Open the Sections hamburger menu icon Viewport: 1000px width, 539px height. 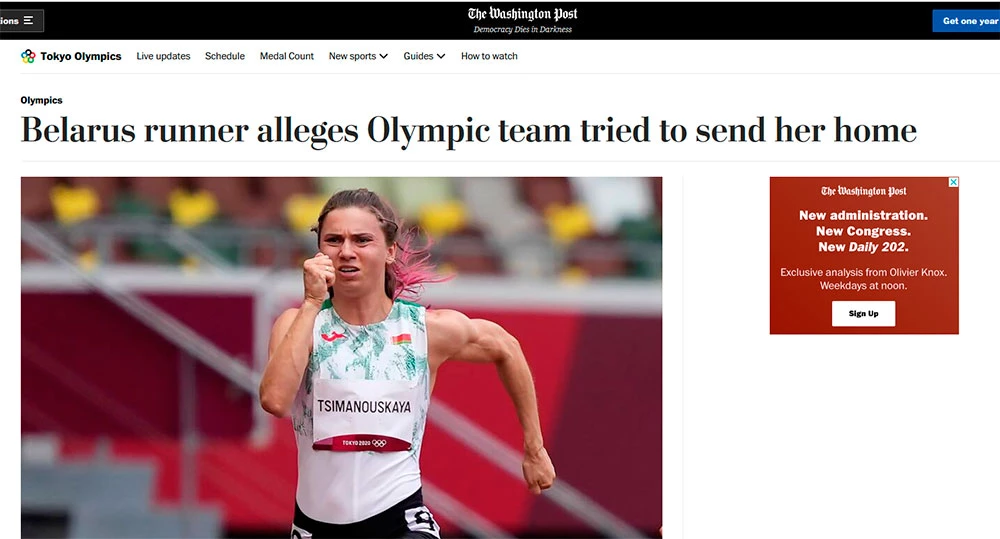coord(28,20)
